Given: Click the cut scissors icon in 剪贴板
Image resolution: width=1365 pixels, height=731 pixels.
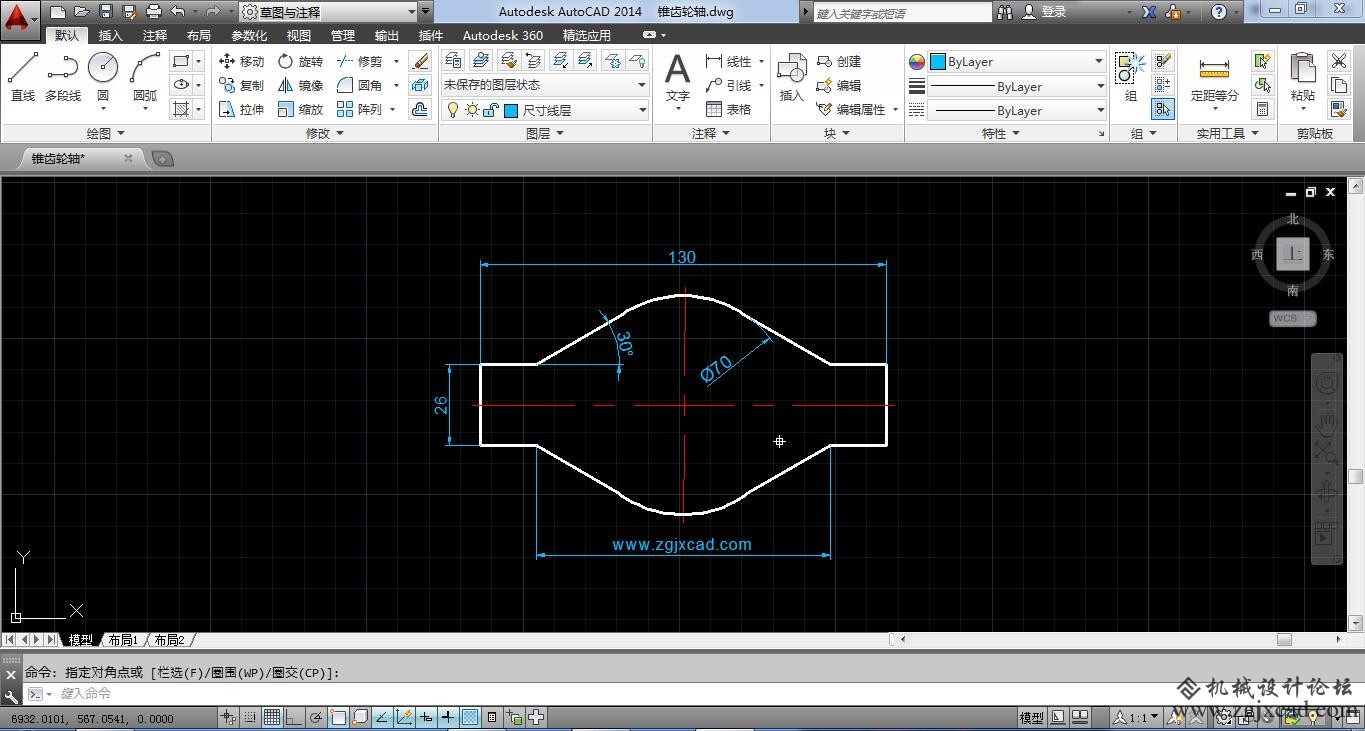Looking at the screenshot, I should pos(1339,61).
